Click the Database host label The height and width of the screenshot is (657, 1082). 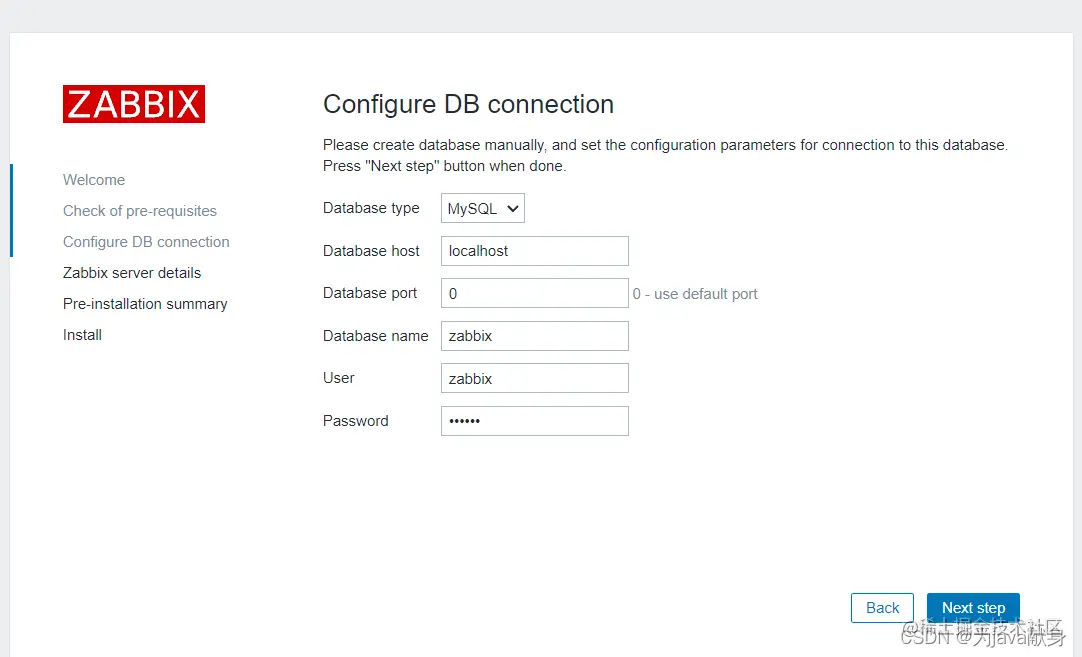click(371, 251)
